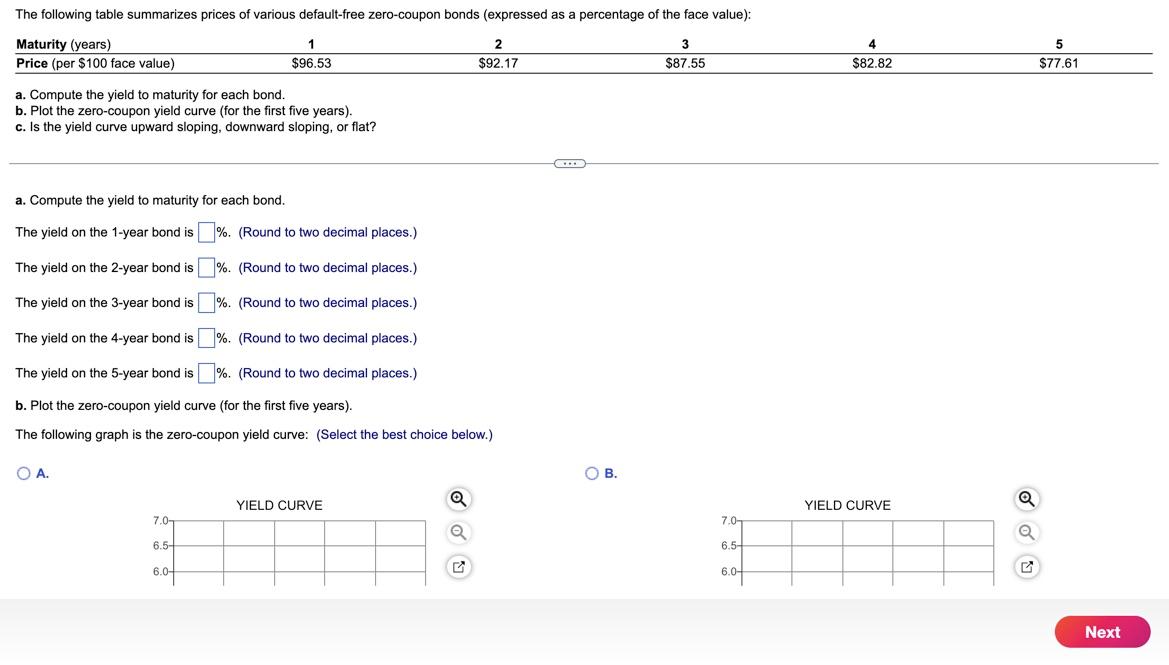1169x665 pixels.
Task: Zoom out on the graph for choice B
Action: coord(1025,531)
